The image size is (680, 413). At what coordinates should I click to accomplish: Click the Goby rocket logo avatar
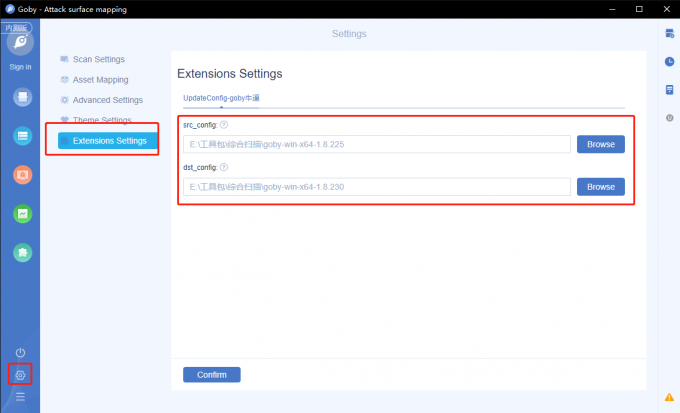coord(20,43)
